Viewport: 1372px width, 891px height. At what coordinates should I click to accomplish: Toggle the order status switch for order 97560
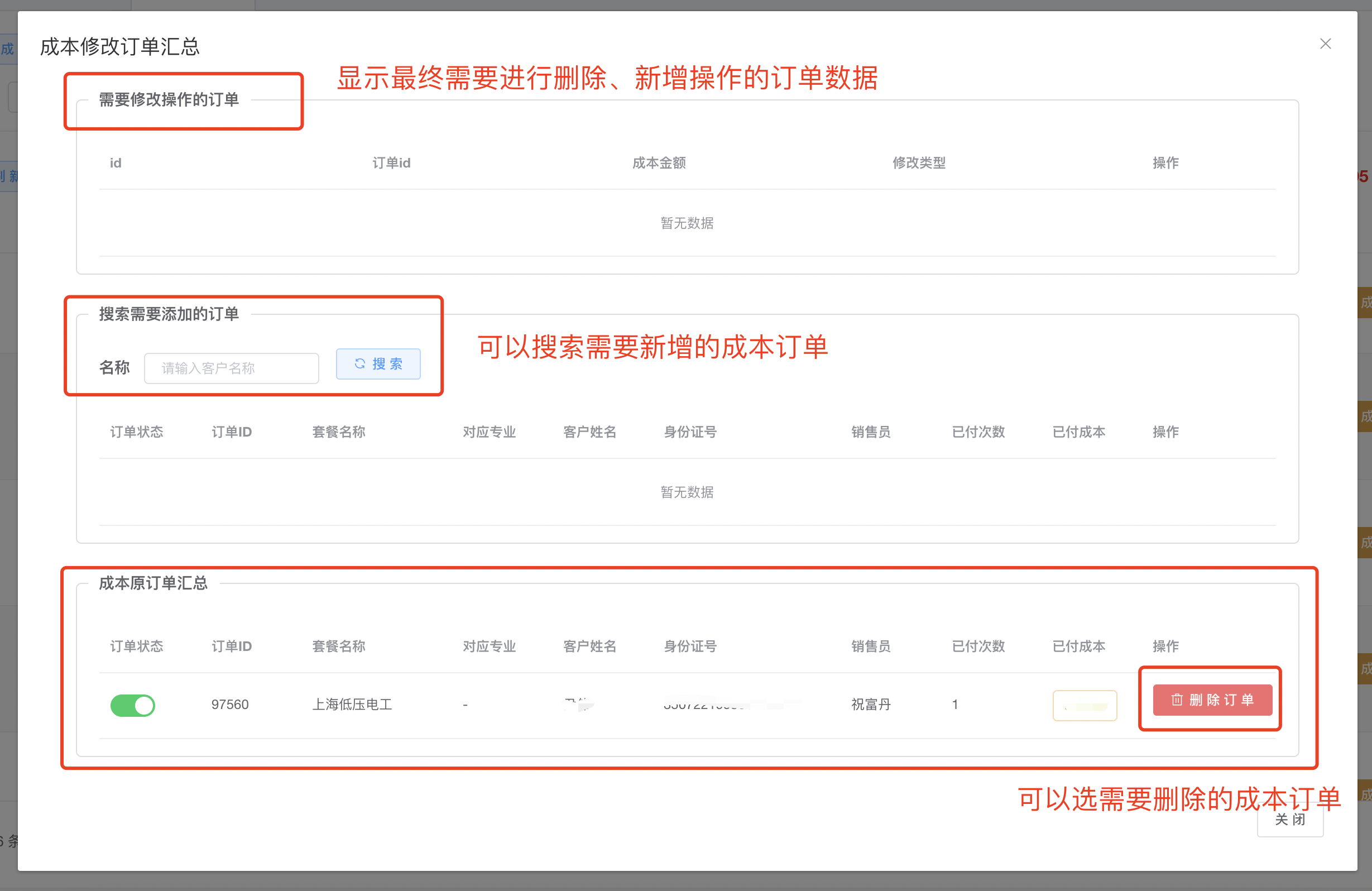133,705
